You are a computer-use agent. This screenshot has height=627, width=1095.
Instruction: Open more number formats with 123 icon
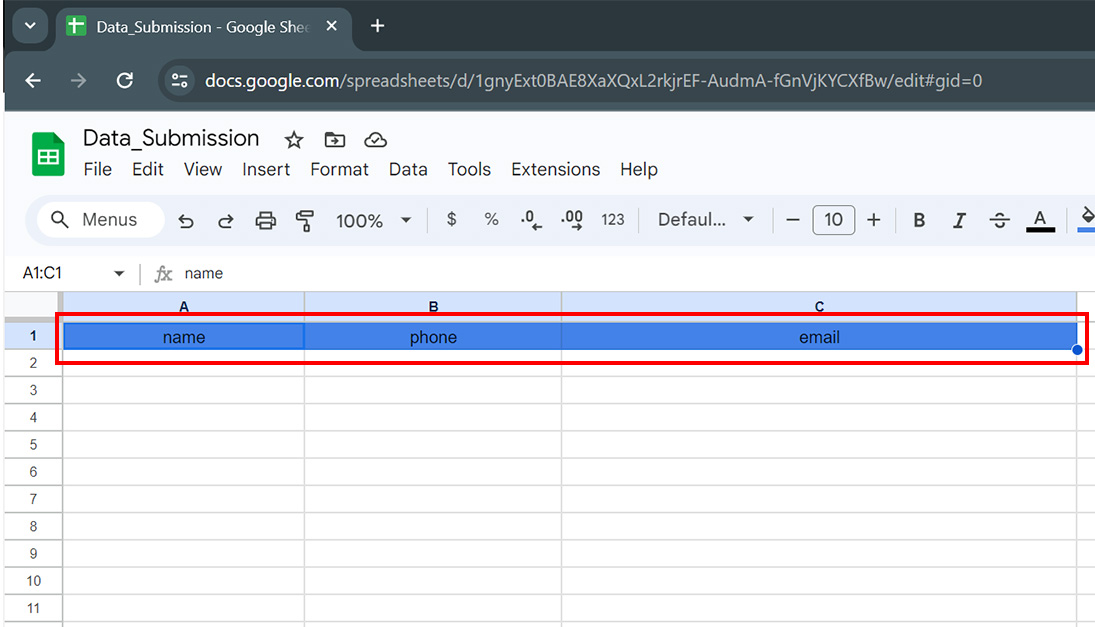(612, 220)
